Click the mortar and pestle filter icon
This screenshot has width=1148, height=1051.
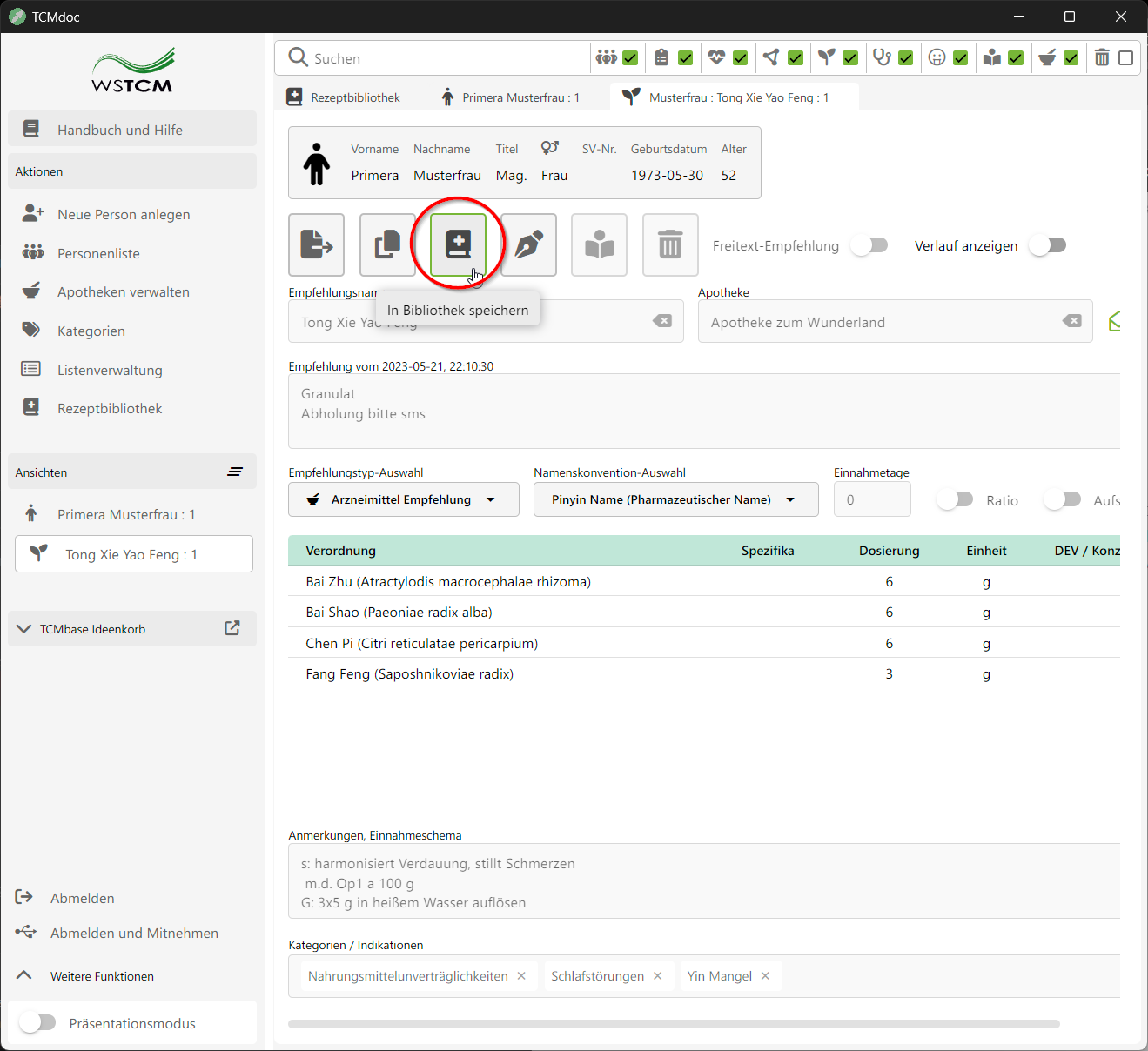point(1046,57)
